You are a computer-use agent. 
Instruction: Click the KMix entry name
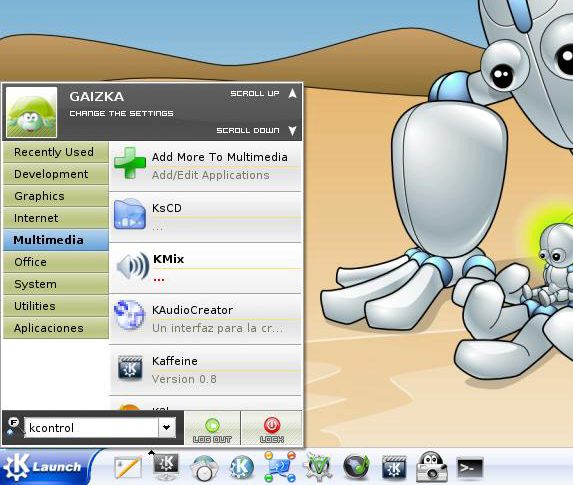168,259
